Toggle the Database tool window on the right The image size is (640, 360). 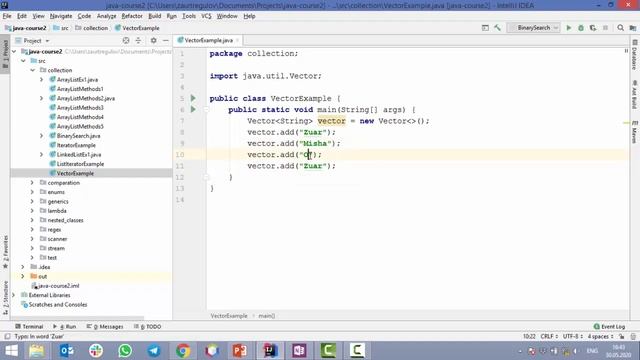[635, 55]
